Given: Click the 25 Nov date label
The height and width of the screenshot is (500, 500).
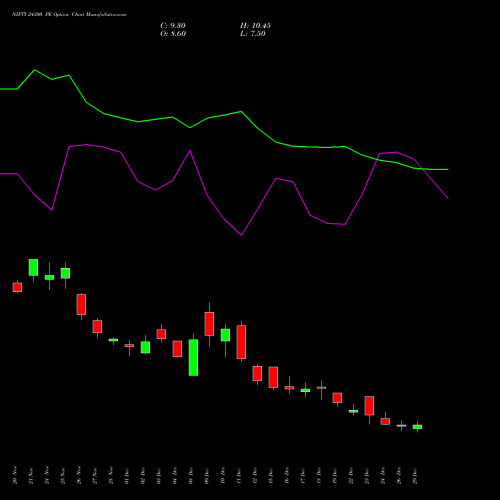Looking at the screenshot, I should tap(63, 475).
